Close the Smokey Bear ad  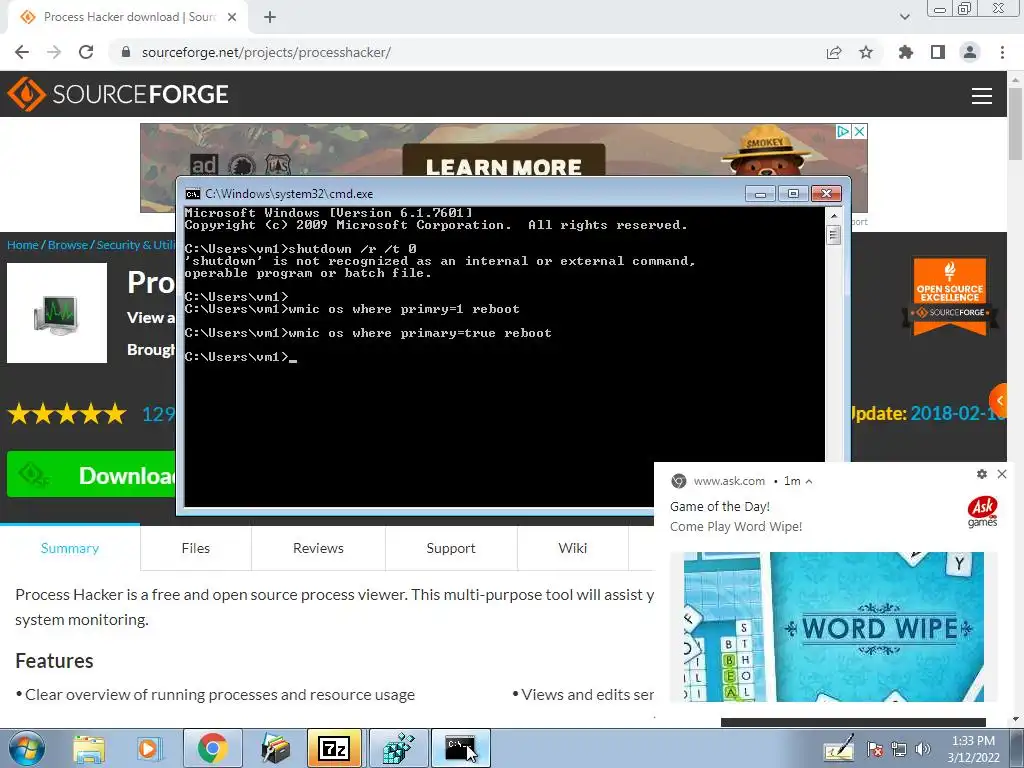tap(860, 131)
